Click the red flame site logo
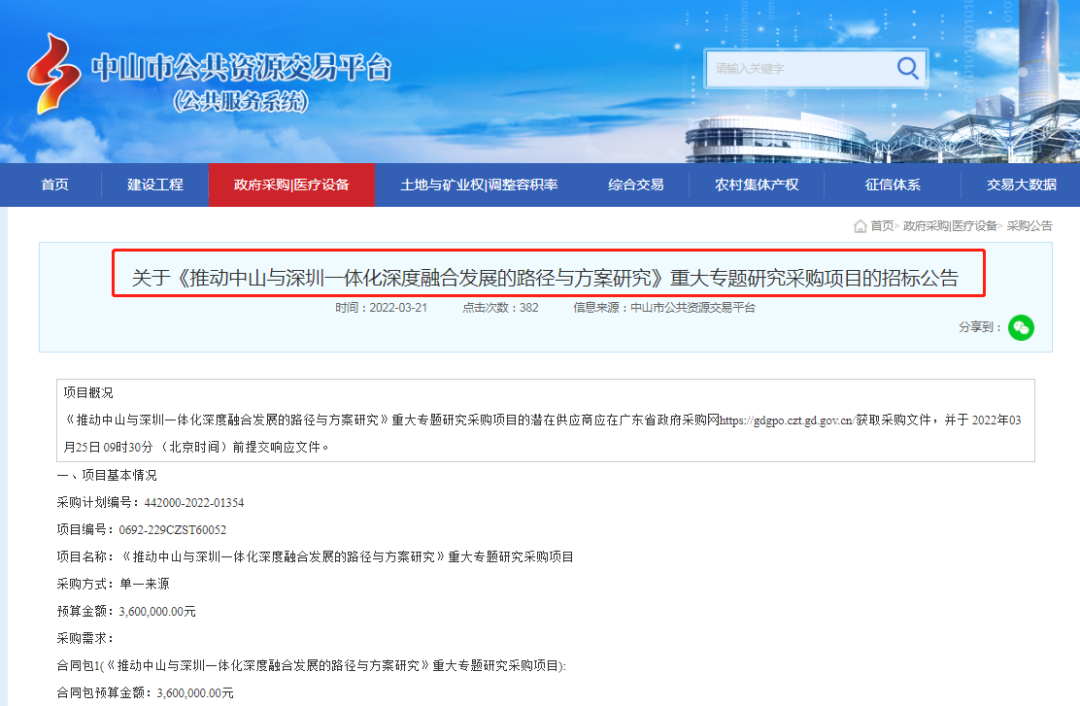This screenshot has height=706, width=1080. point(53,74)
